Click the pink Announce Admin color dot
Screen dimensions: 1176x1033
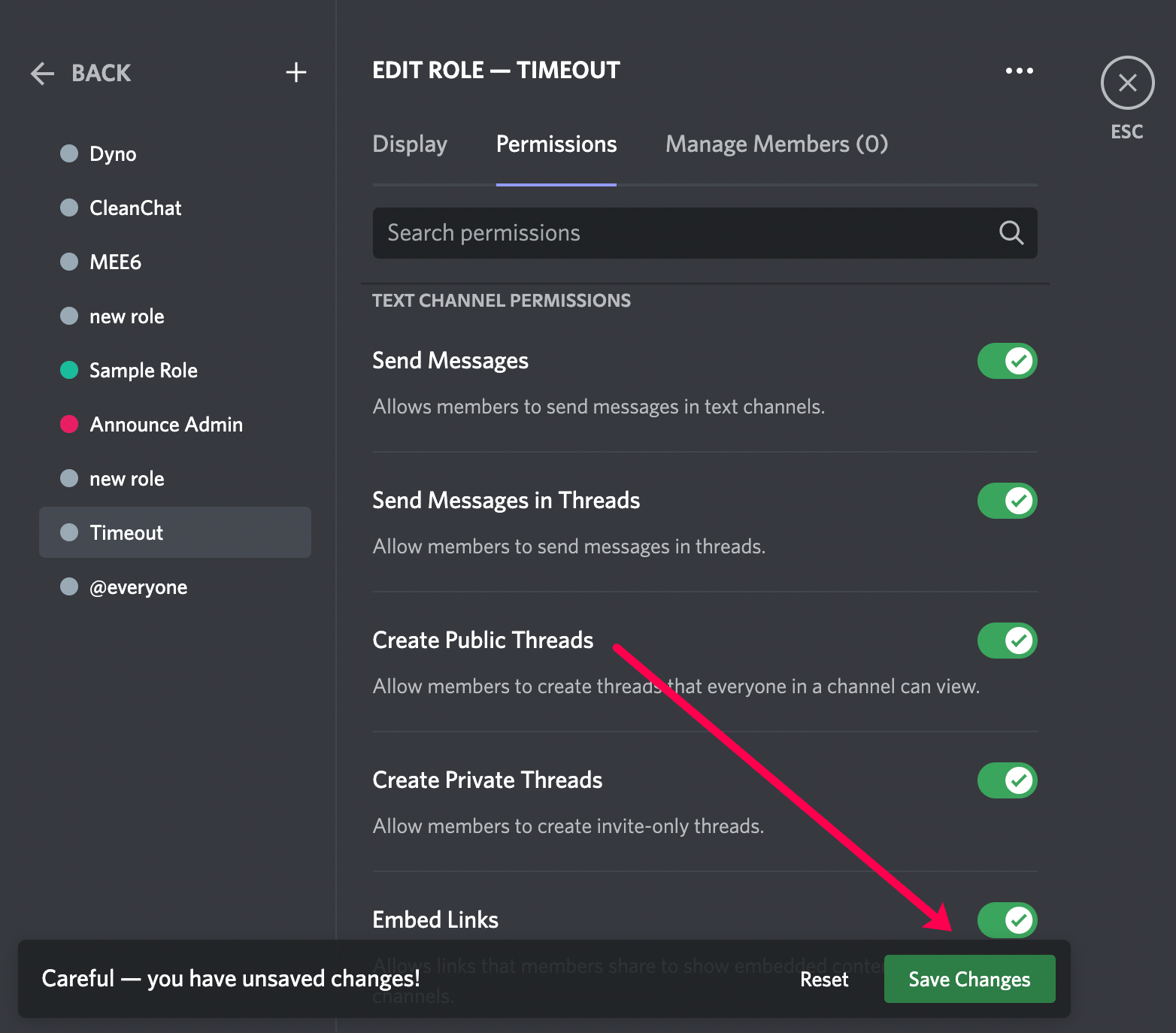(69, 424)
